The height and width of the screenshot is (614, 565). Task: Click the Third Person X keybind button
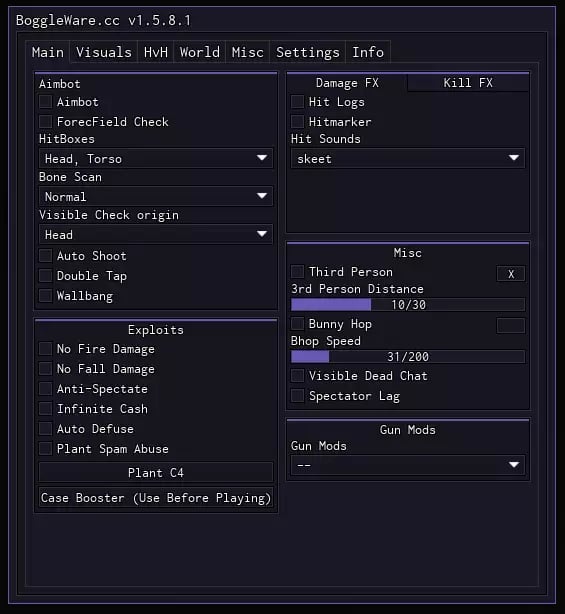point(511,274)
